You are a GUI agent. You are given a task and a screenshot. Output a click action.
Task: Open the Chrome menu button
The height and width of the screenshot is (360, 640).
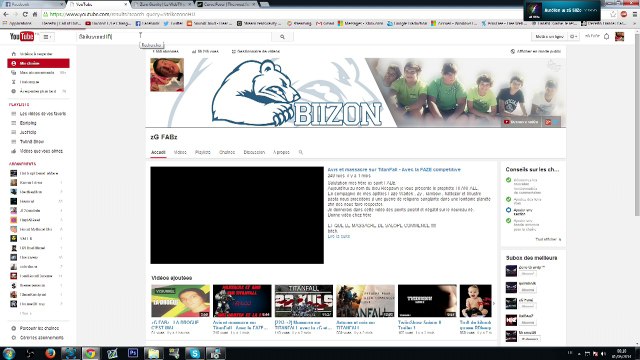click(635, 14)
